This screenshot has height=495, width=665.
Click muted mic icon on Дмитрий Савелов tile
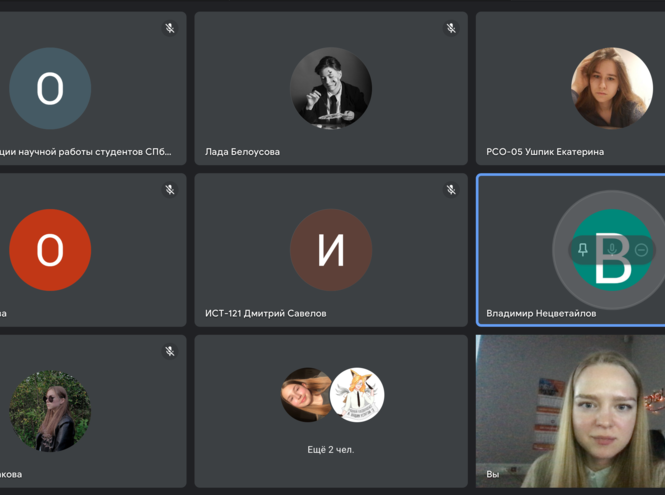pyautogui.click(x=451, y=189)
